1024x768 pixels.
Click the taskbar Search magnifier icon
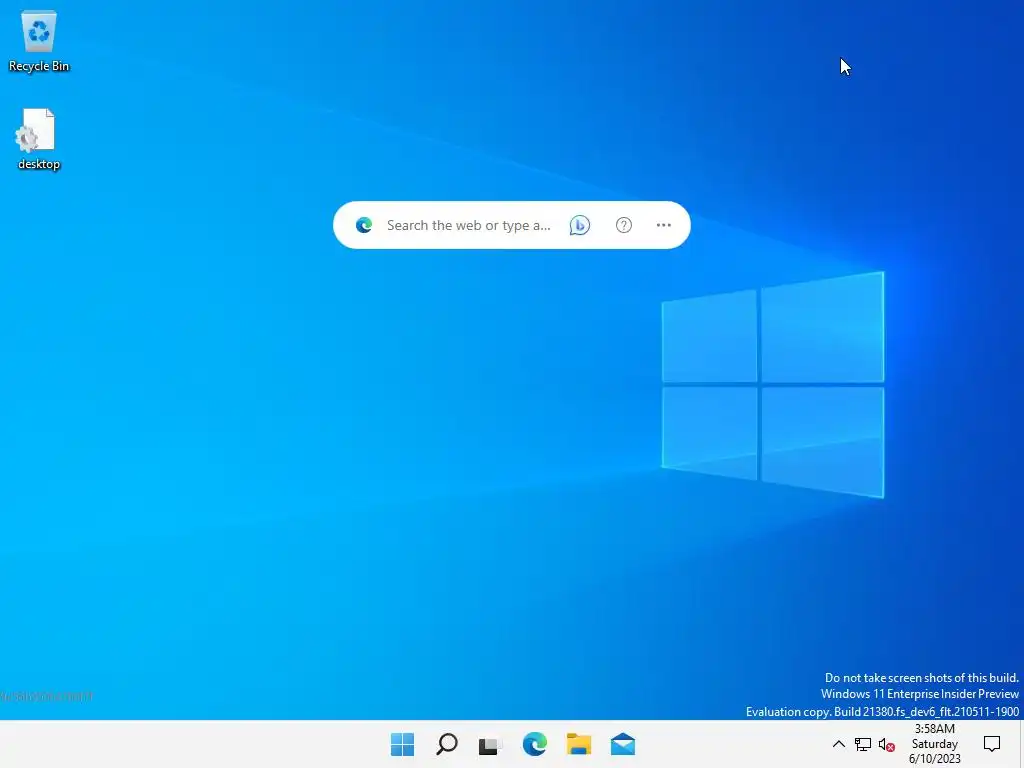447,744
